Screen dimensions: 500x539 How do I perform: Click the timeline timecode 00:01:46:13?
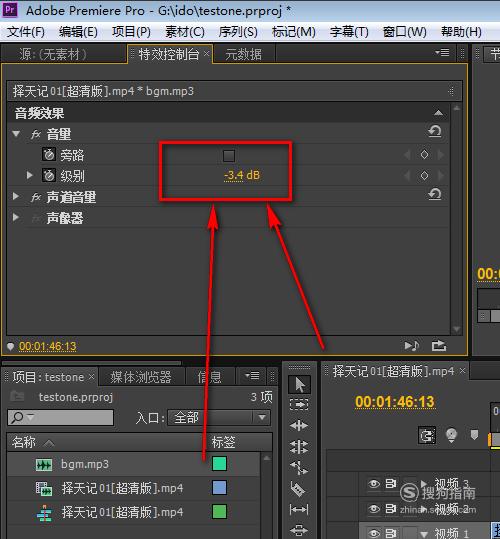pyautogui.click(x=395, y=402)
